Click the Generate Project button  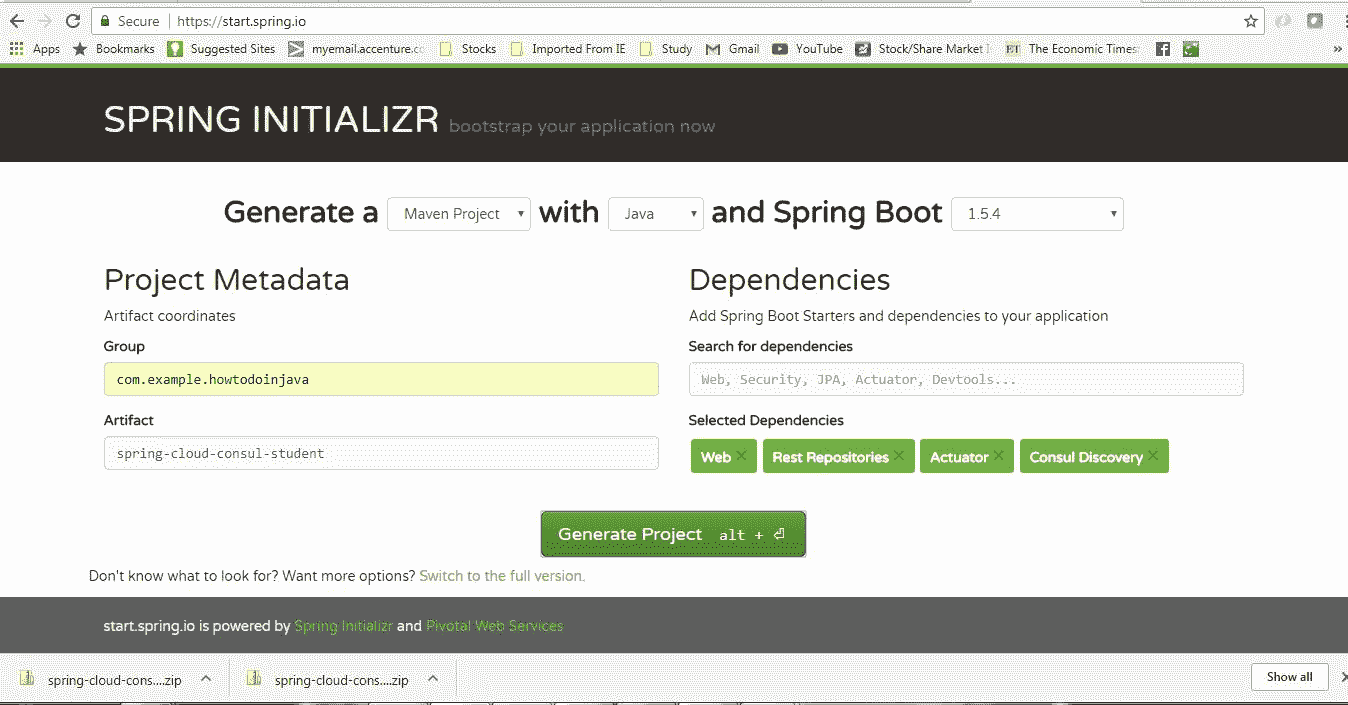[x=673, y=534]
